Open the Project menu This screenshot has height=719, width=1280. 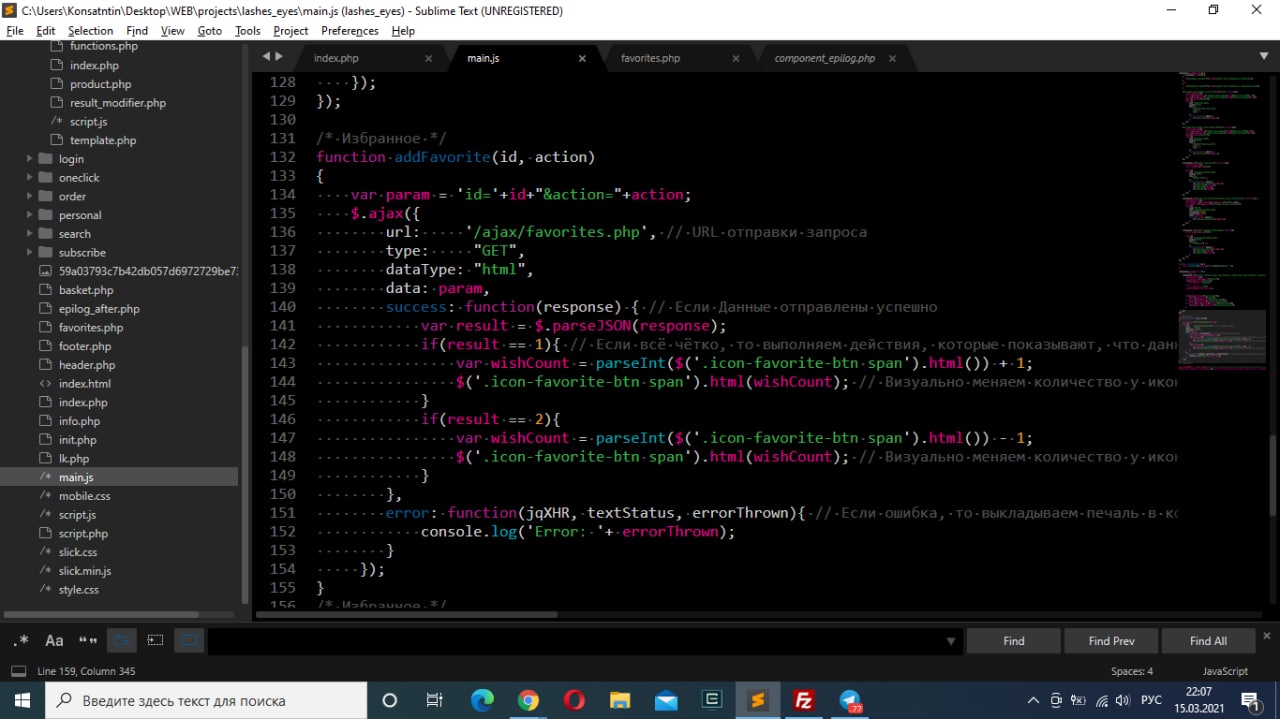(291, 31)
